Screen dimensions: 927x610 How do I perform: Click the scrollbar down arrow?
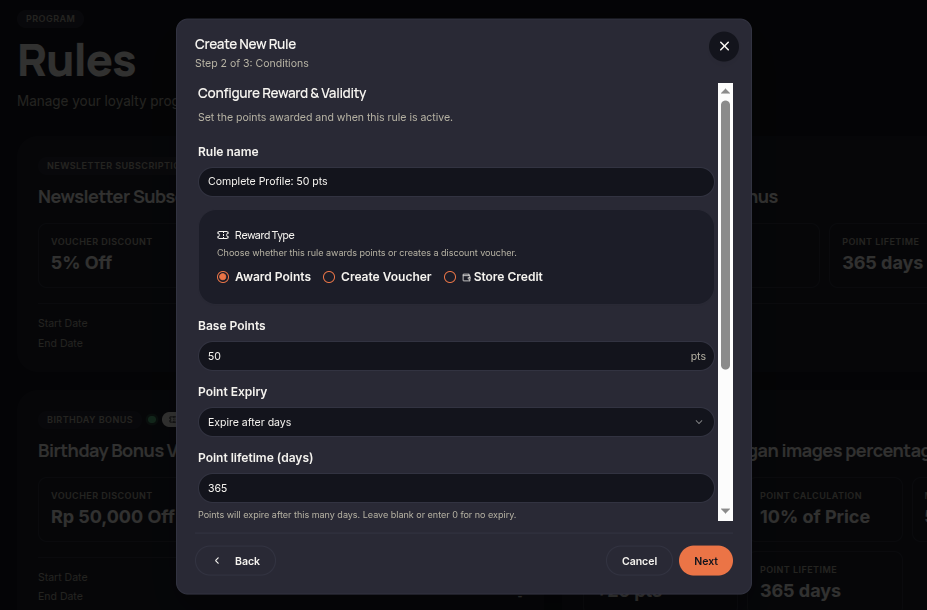(x=725, y=511)
